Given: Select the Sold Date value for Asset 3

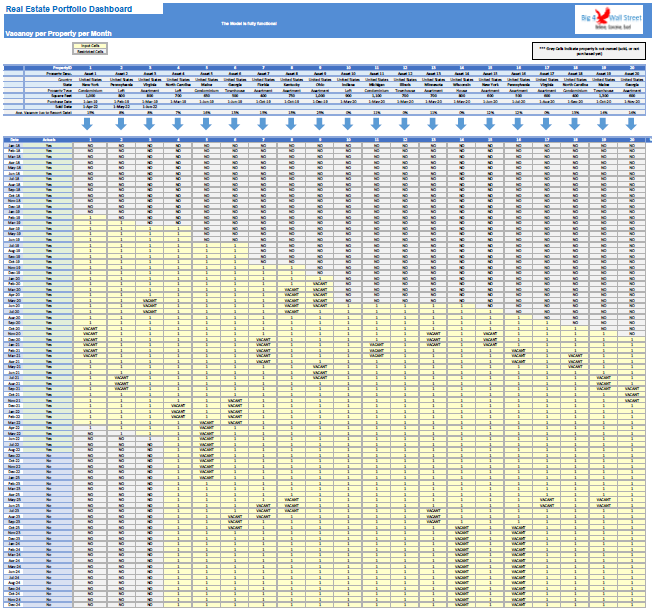Looking at the screenshot, I should point(150,107).
